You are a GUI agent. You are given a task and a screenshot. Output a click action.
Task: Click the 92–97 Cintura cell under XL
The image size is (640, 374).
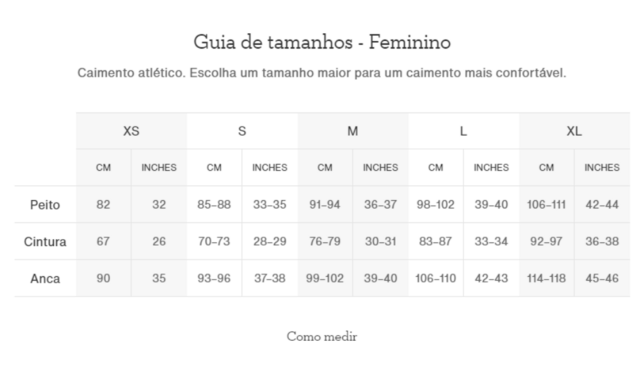(x=546, y=241)
